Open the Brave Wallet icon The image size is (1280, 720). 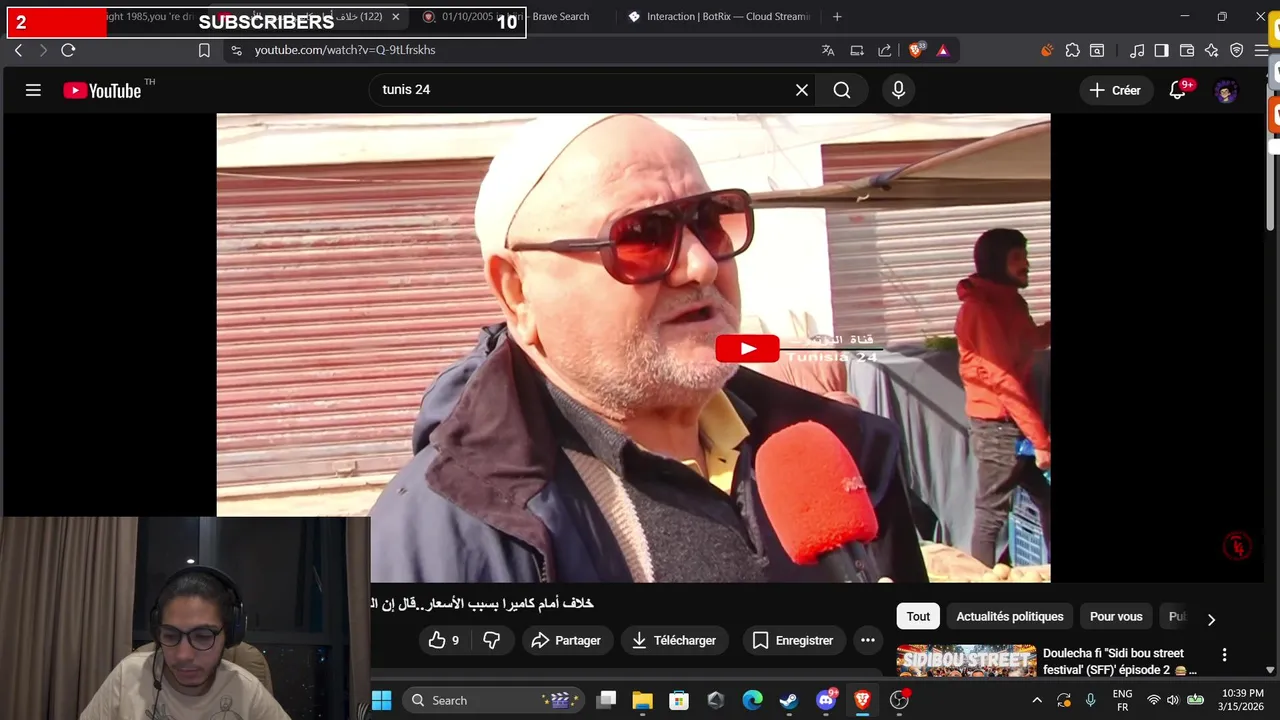(x=1187, y=50)
